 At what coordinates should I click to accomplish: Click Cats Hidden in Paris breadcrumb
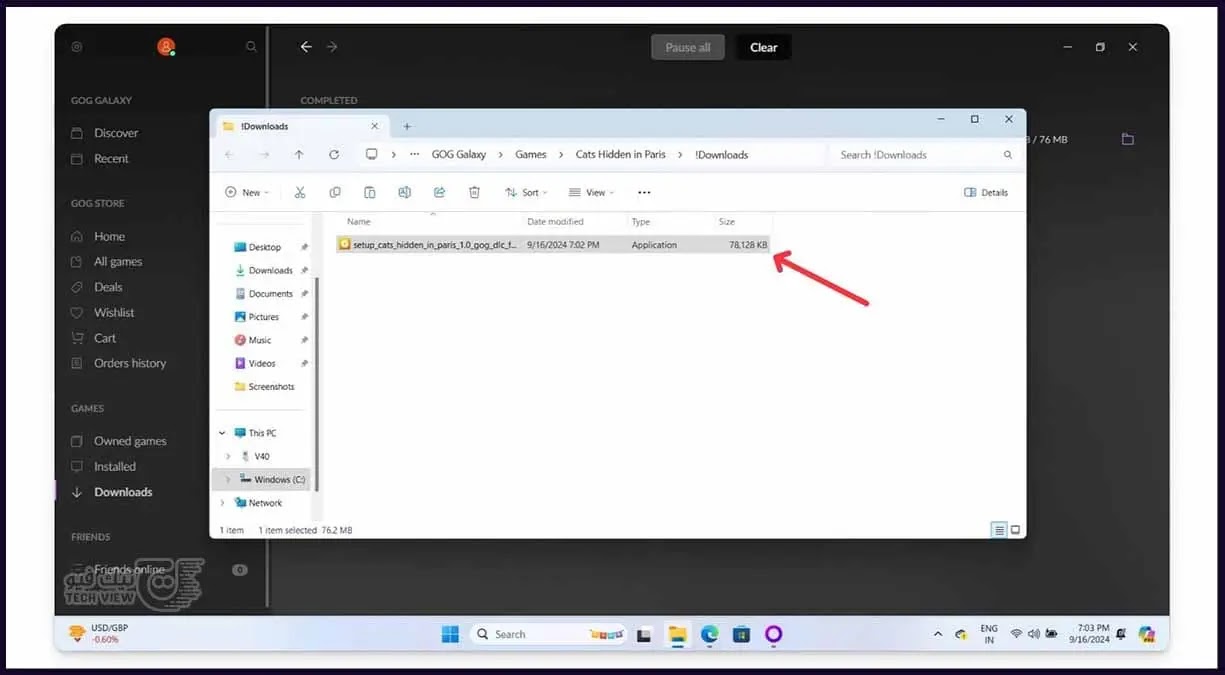point(620,155)
